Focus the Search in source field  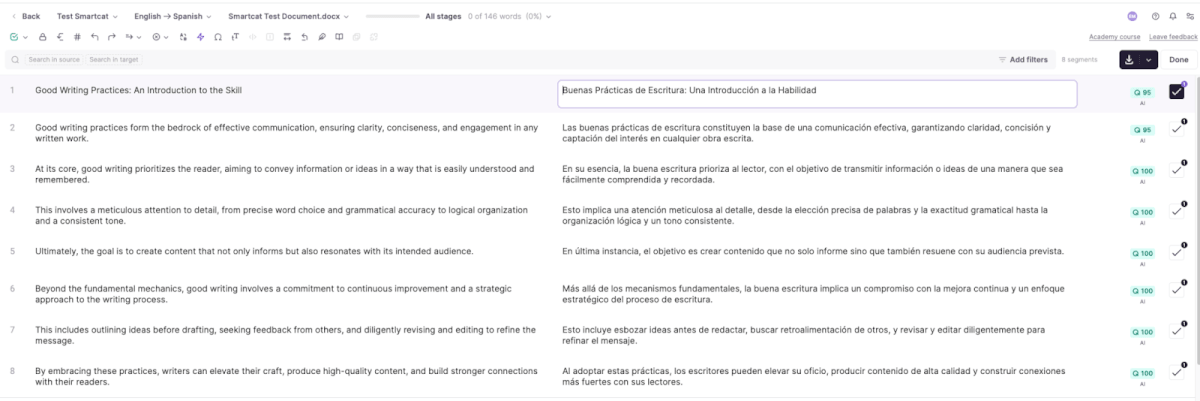pyautogui.click(x=55, y=60)
